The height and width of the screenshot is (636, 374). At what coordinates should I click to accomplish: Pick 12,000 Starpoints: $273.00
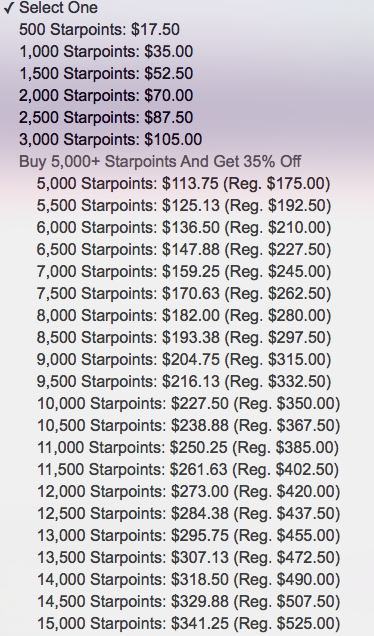(x=187, y=491)
